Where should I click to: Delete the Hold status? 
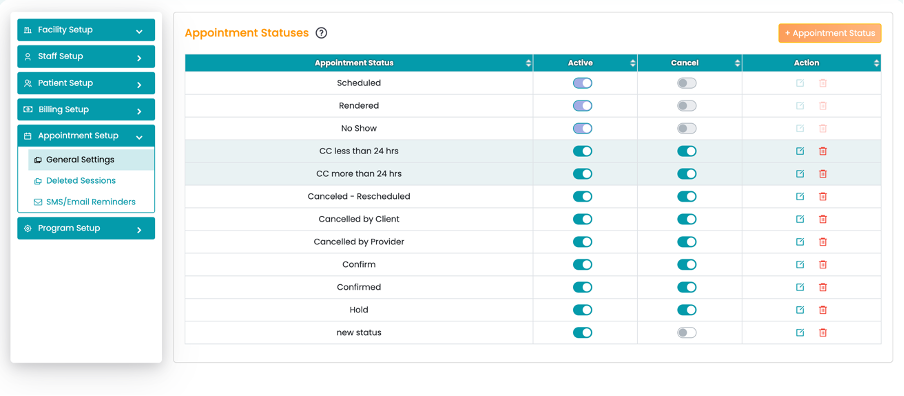[x=823, y=310]
